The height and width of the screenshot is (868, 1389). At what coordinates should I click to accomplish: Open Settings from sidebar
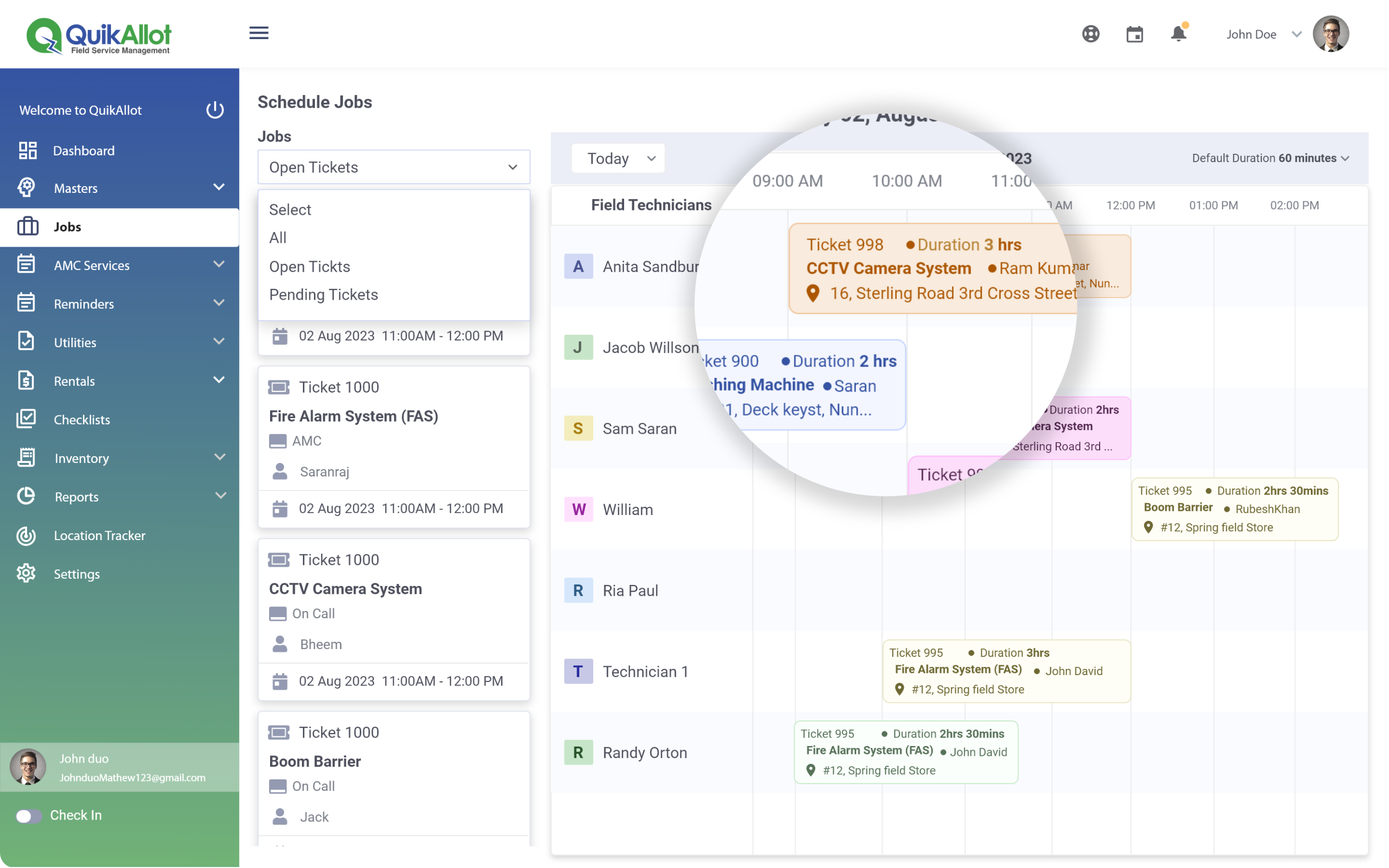click(76, 574)
